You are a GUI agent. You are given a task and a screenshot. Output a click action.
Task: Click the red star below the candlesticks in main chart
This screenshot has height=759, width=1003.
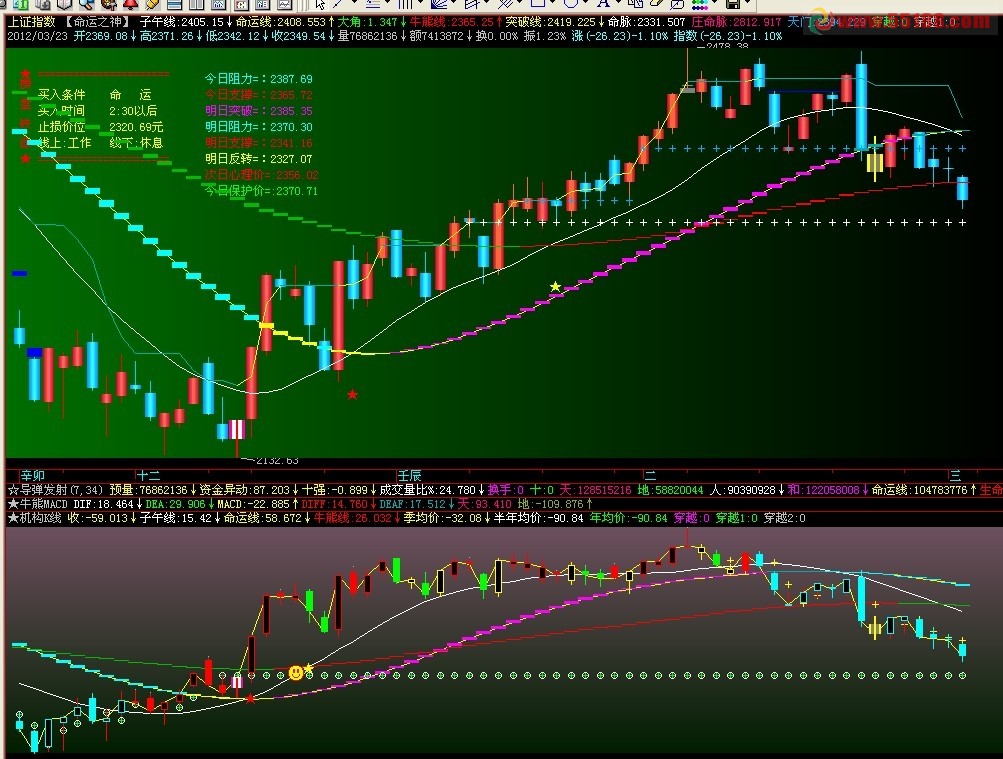pyautogui.click(x=352, y=395)
